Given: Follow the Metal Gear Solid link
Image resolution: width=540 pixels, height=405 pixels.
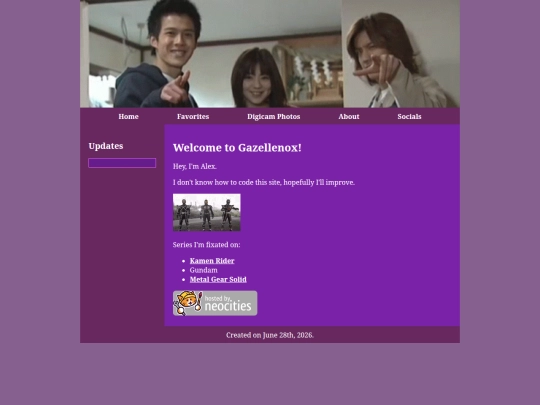Looking at the screenshot, I should [x=218, y=279].
